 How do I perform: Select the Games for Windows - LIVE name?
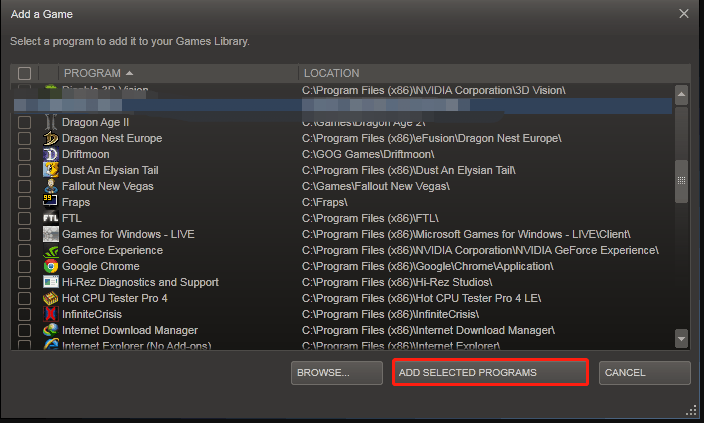coord(128,234)
